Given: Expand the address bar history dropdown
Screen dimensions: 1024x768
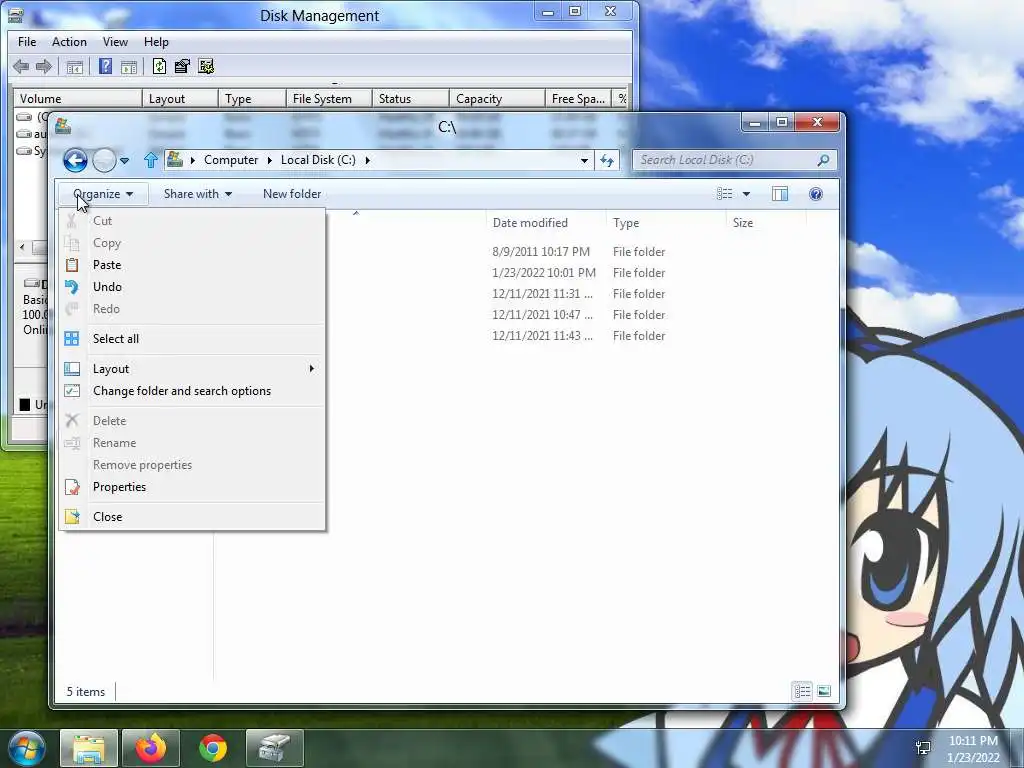Looking at the screenshot, I should click(584, 160).
